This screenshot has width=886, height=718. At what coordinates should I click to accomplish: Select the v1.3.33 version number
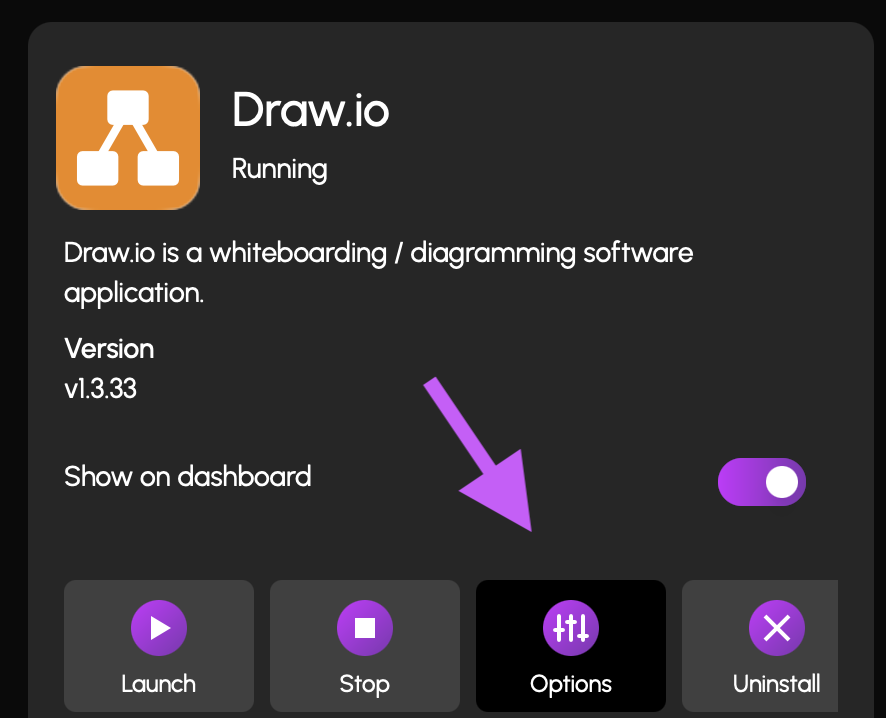101,389
